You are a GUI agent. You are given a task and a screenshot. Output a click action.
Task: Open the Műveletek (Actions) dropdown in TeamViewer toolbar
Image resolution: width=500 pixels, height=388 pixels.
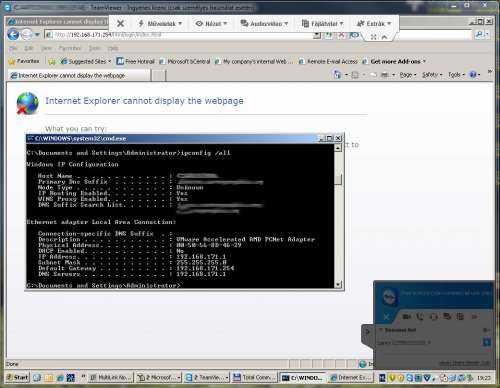click(160, 23)
